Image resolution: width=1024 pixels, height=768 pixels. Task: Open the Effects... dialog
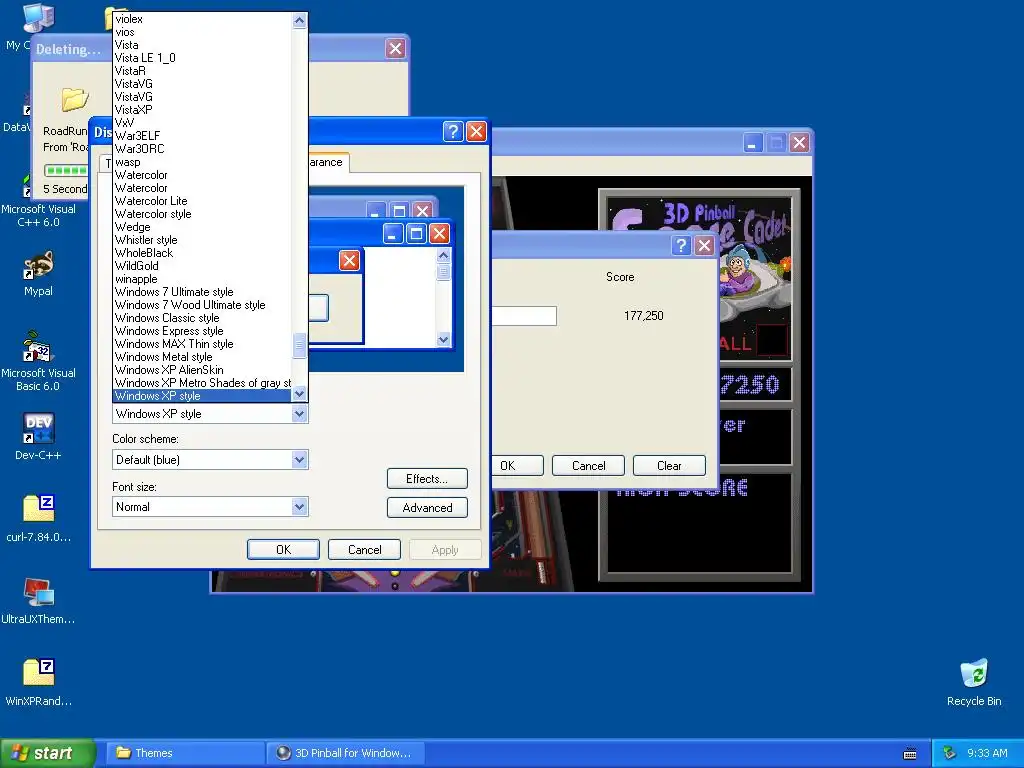[427, 479]
